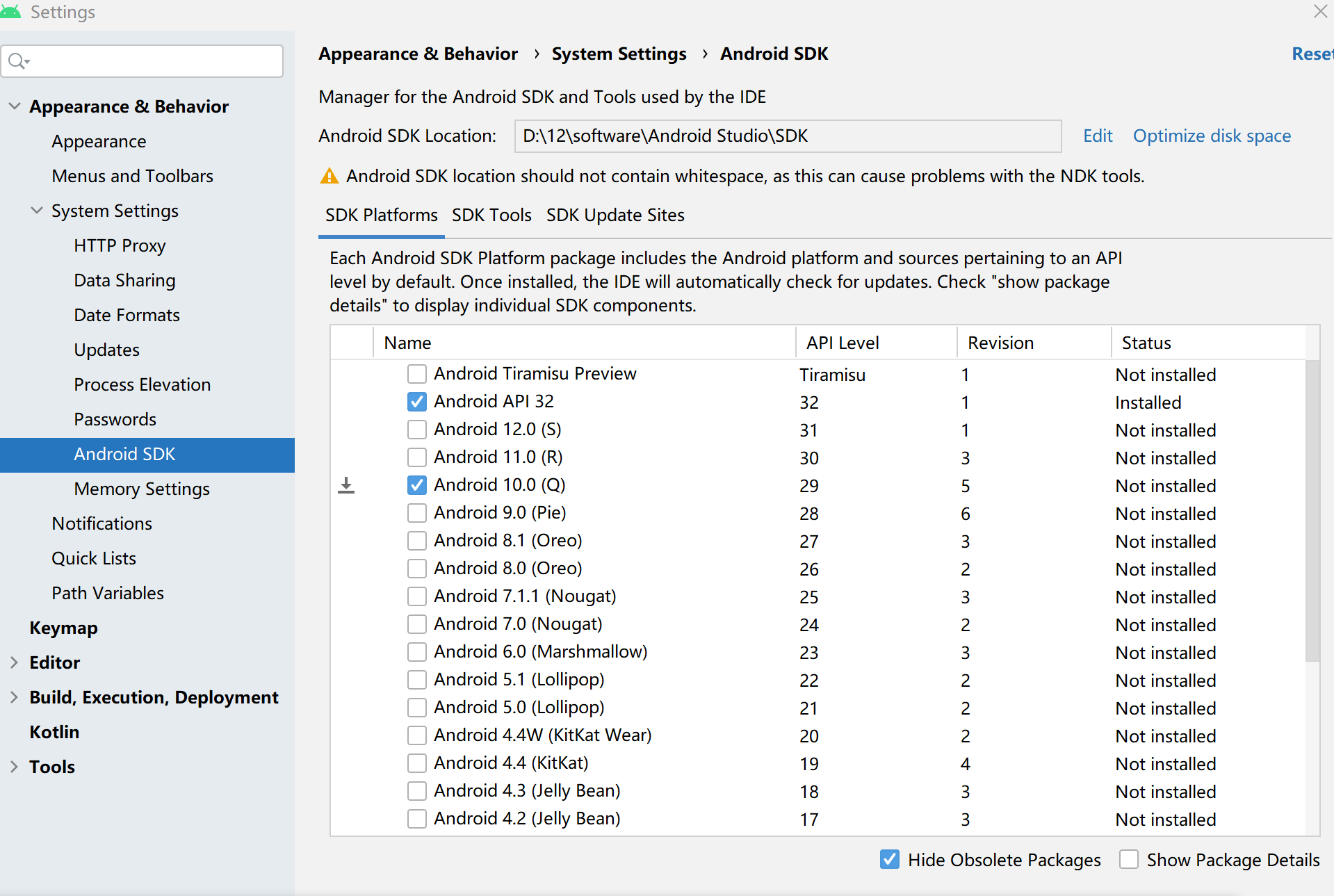Click the Name column header
The height and width of the screenshot is (896, 1334).
pyautogui.click(x=585, y=343)
